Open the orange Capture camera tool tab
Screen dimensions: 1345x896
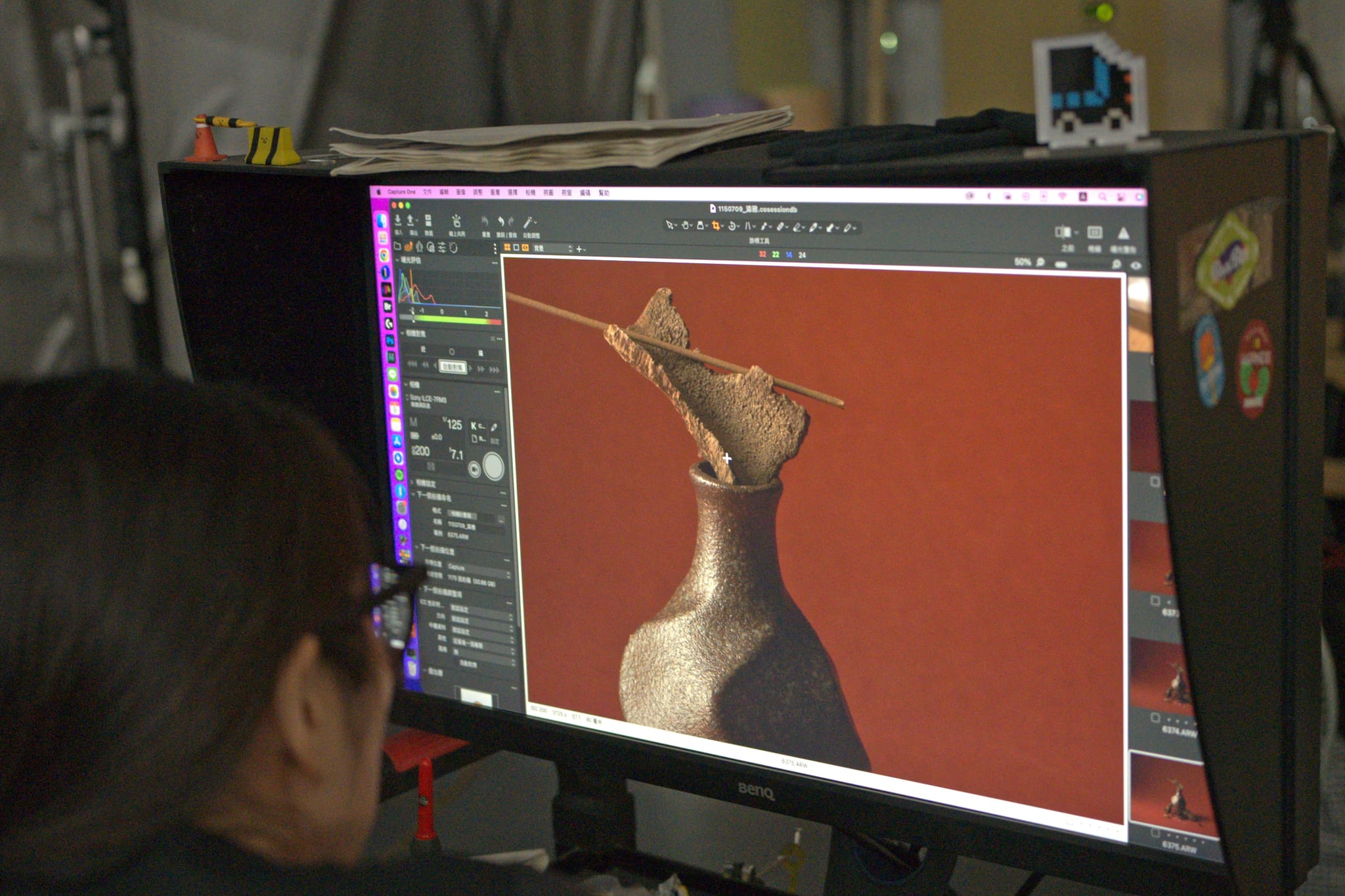point(408,246)
